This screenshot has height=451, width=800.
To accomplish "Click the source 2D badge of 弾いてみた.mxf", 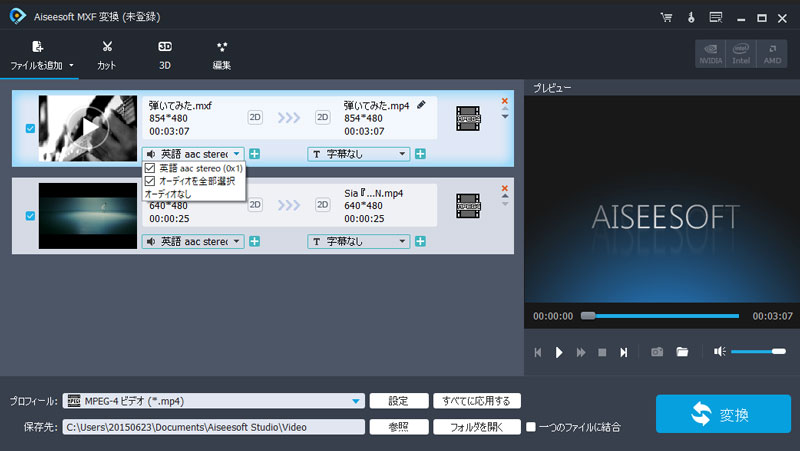I will click(255, 117).
